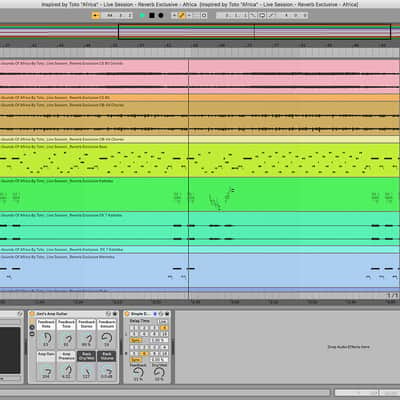Select the bright green Kalimba clip

click(x=200, y=195)
